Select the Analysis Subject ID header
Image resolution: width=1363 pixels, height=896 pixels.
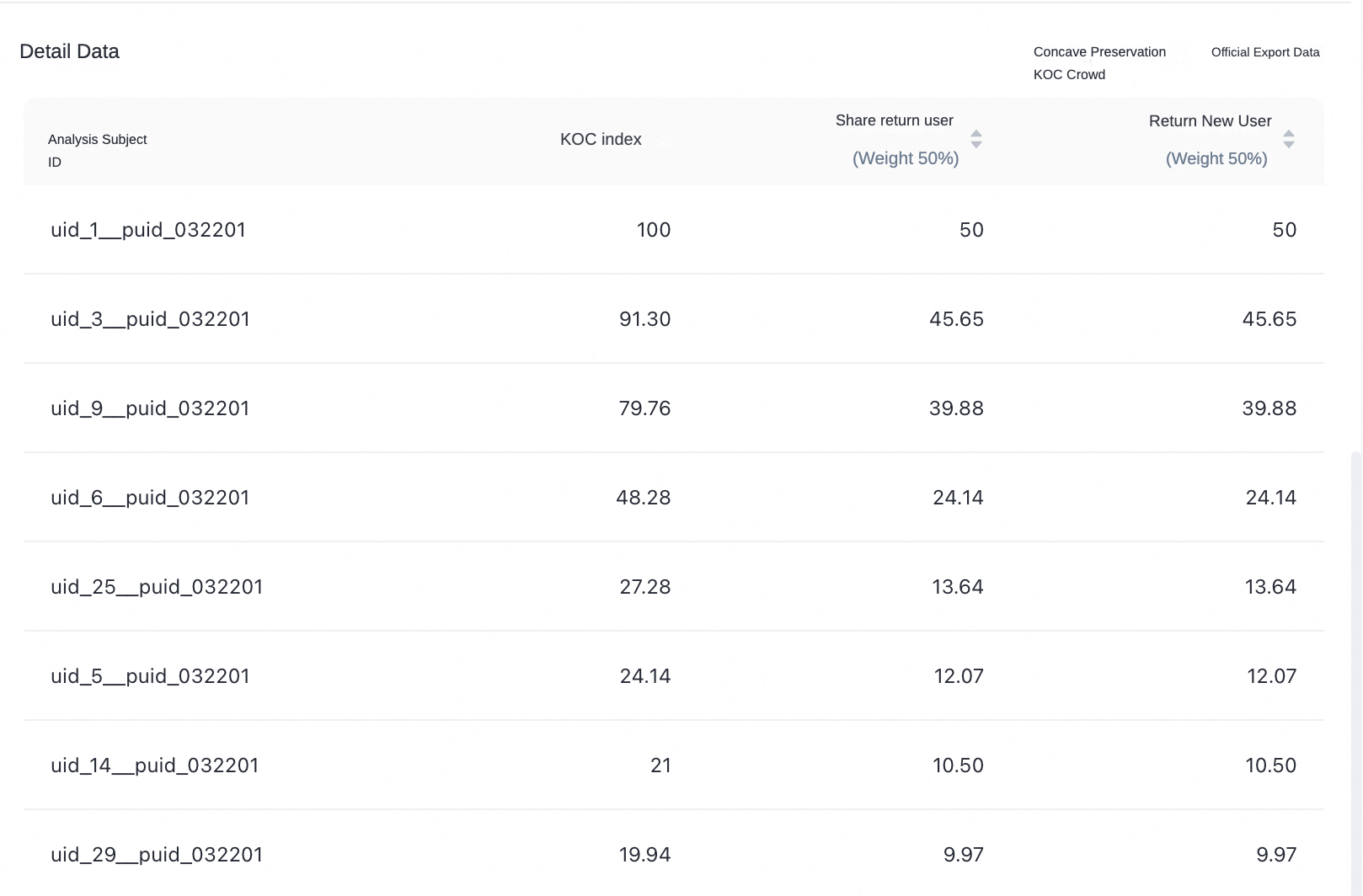coord(97,150)
